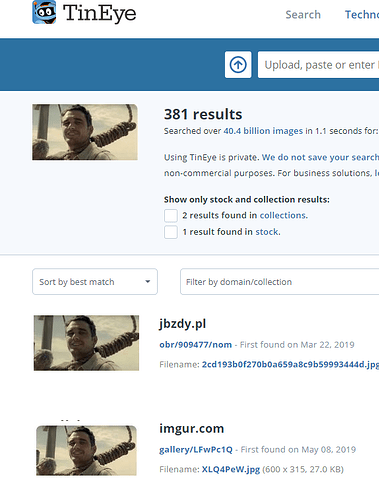379x500 pixels.
Task: Click the TinEye robot logo icon
Action: pos(44,12)
